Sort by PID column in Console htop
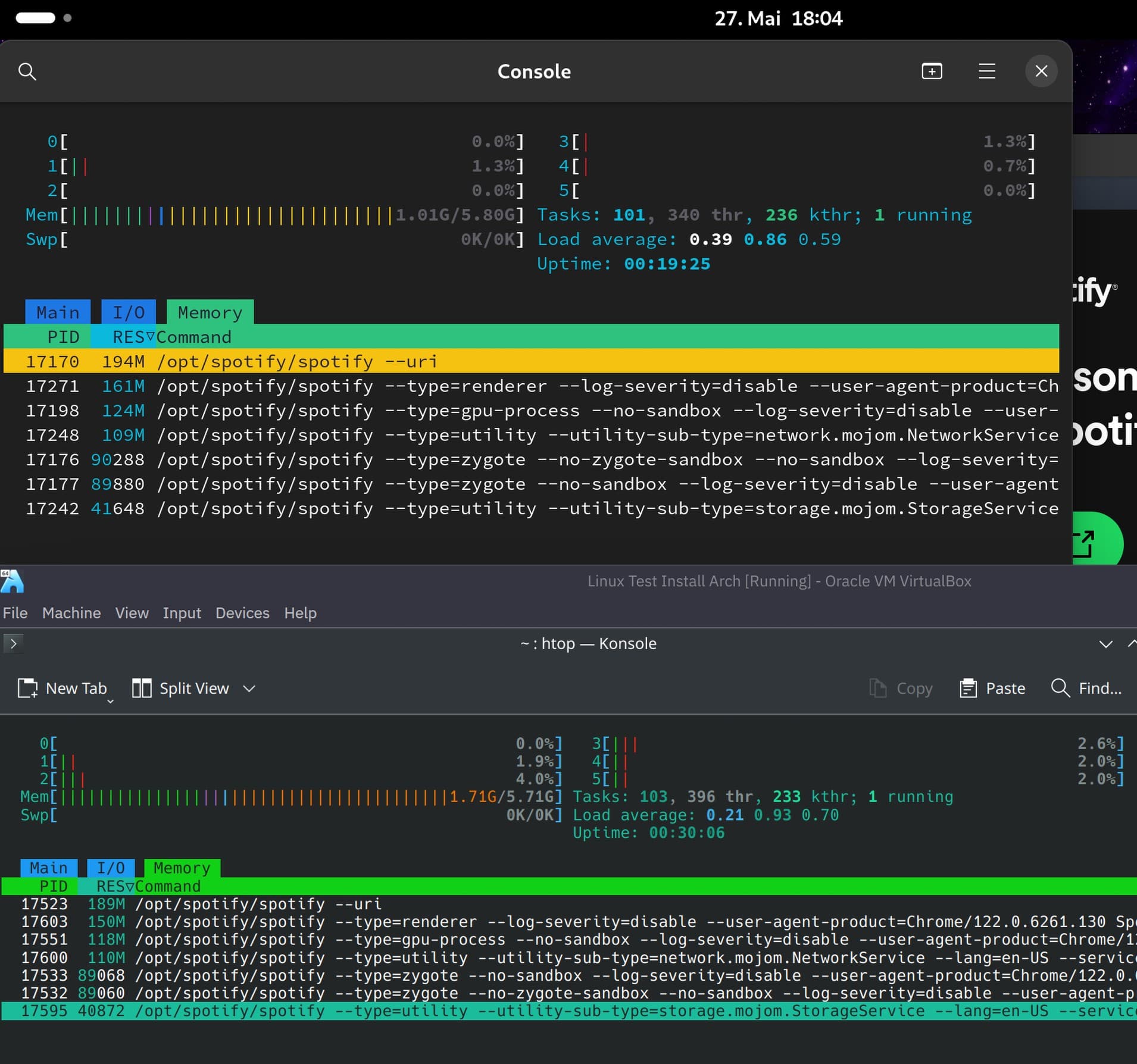Viewport: 1137px width, 1064px height. coord(63,337)
